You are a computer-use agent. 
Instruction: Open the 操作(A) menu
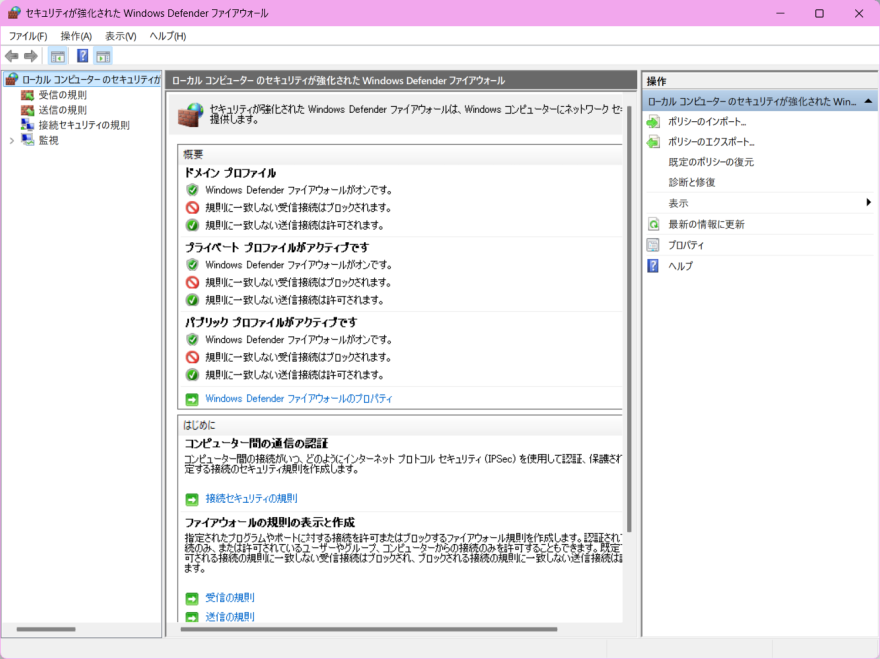coord(76,36)
